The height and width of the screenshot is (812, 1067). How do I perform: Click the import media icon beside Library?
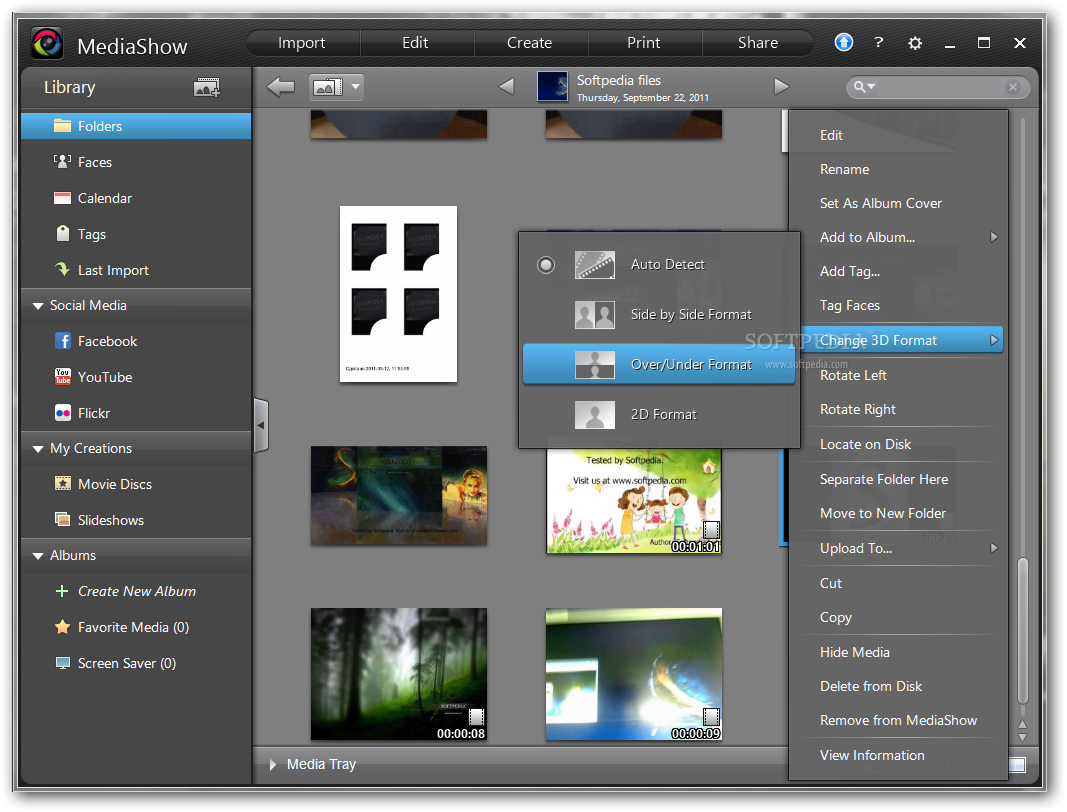(206, 87)
